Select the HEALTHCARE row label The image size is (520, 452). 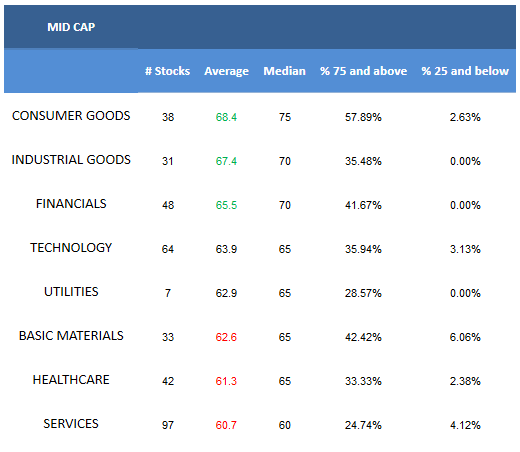(71, 380)
